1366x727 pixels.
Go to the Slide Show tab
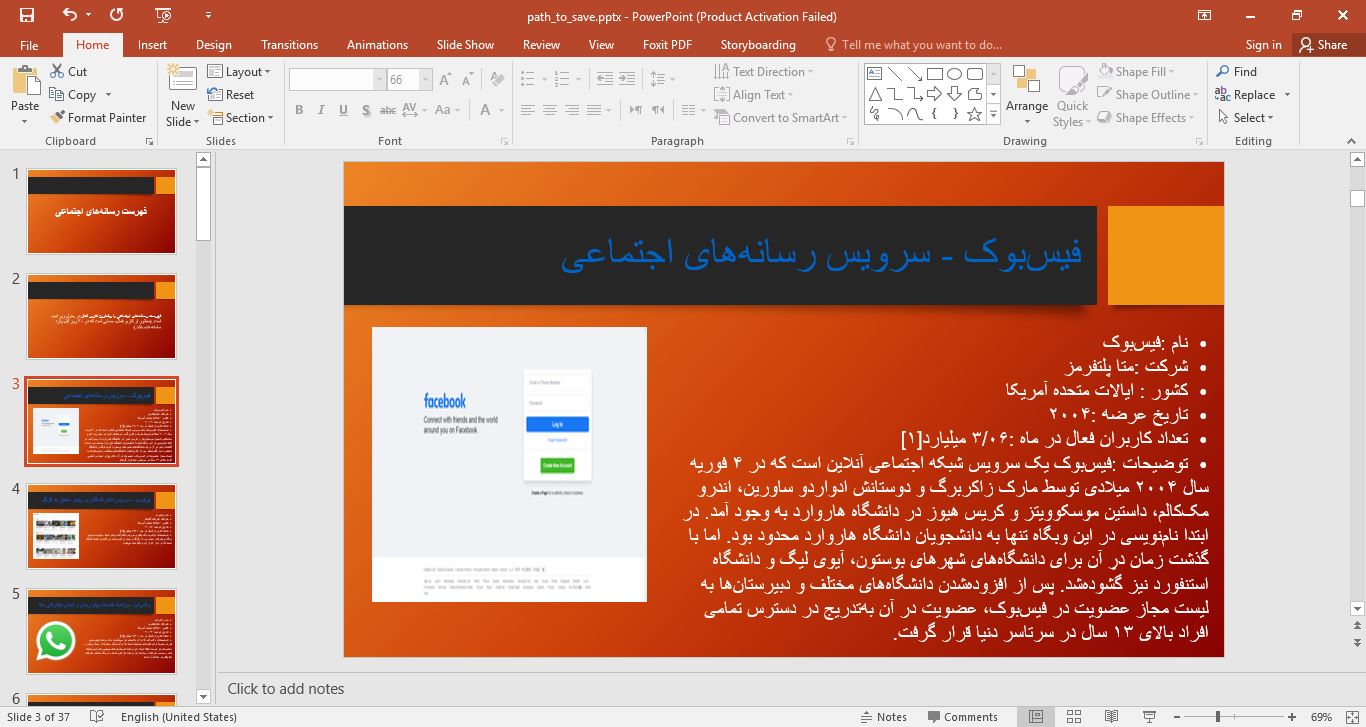465,45
